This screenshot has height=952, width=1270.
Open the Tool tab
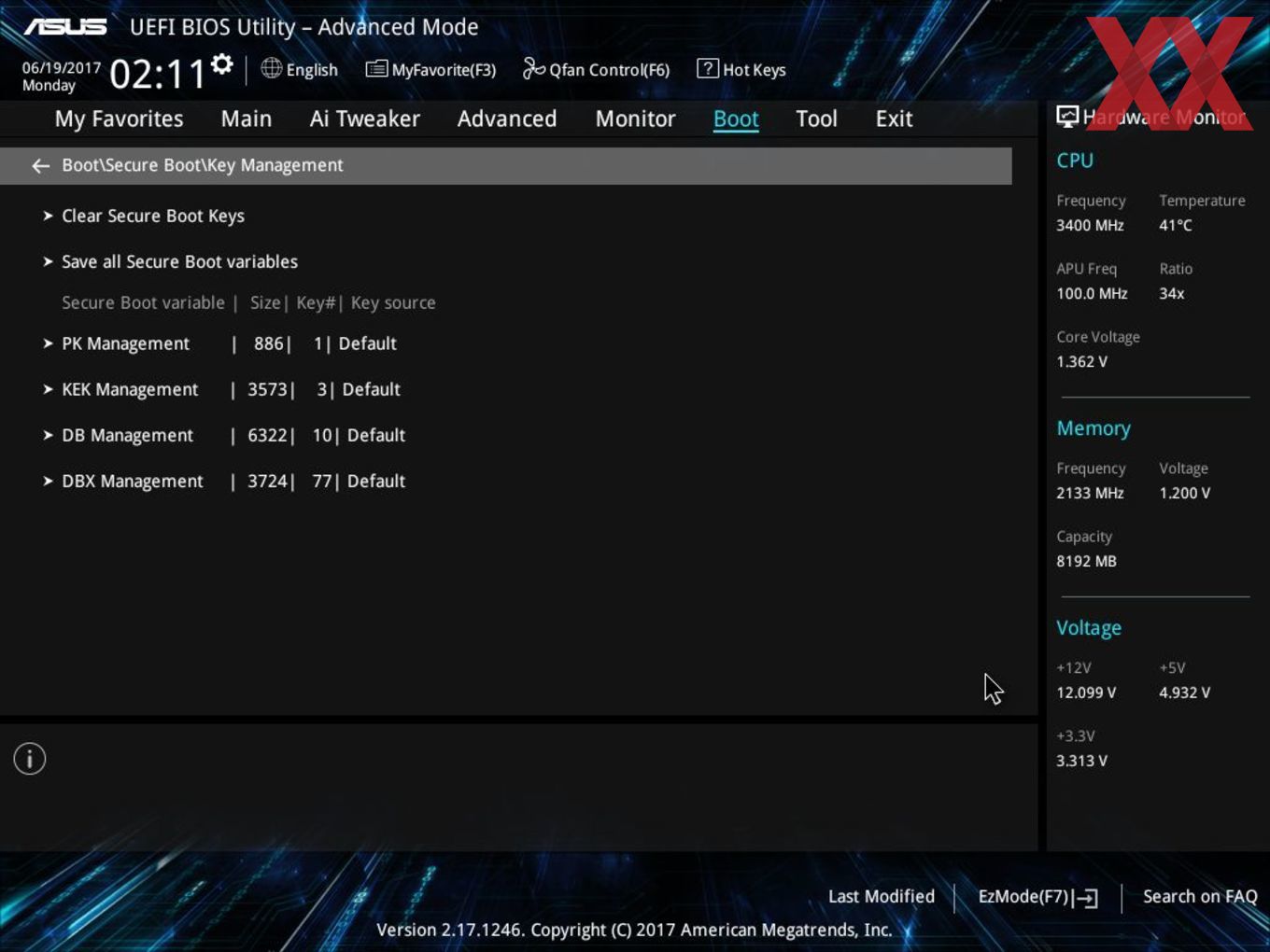[x=816, y=119]
